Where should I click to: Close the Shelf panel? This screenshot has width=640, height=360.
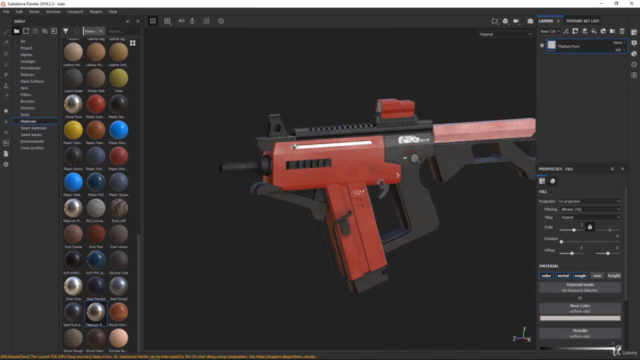coord(138,21)
